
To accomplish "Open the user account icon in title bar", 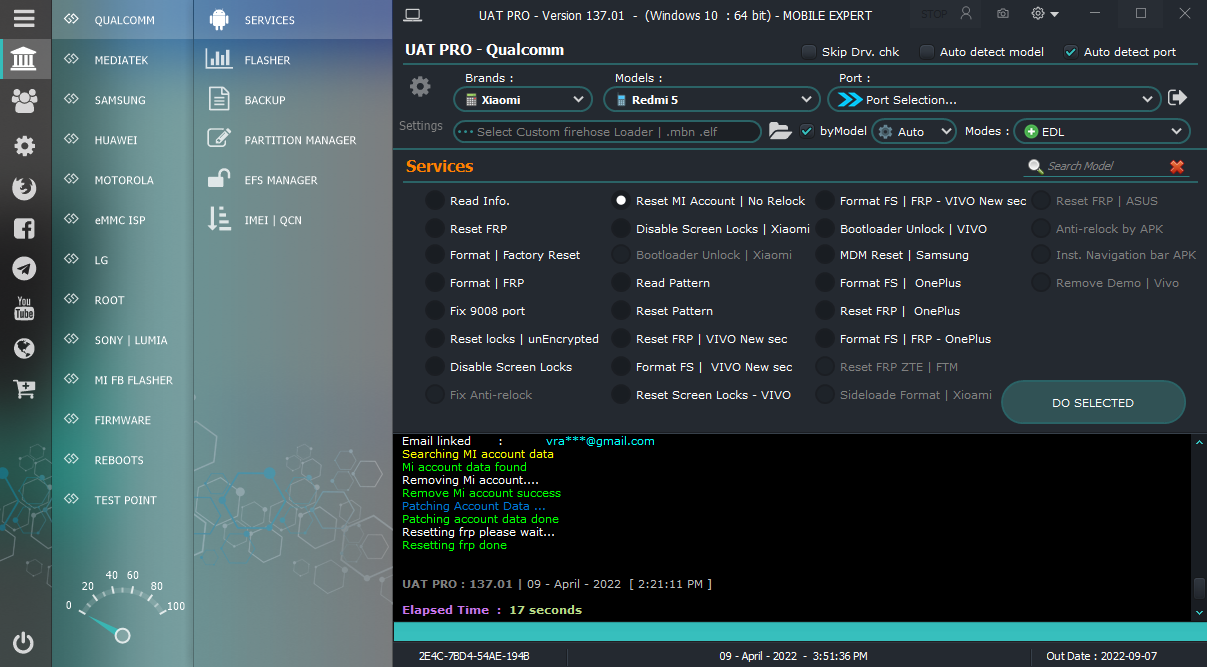I will pos(965,14).
